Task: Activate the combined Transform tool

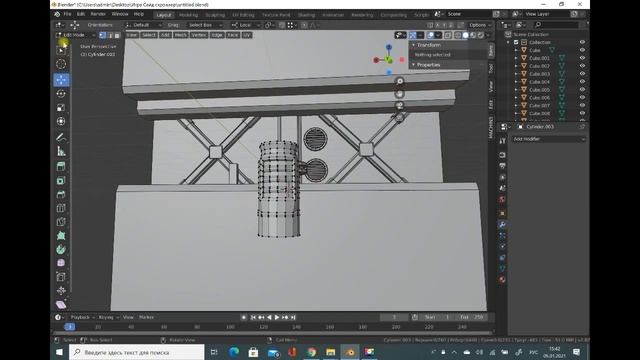Action: click(x=61, y=121)
